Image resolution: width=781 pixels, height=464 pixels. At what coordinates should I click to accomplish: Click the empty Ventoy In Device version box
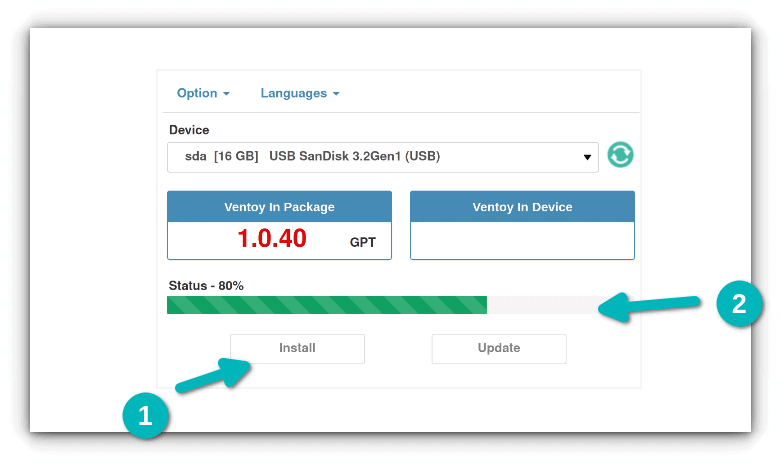coord(522,240)
